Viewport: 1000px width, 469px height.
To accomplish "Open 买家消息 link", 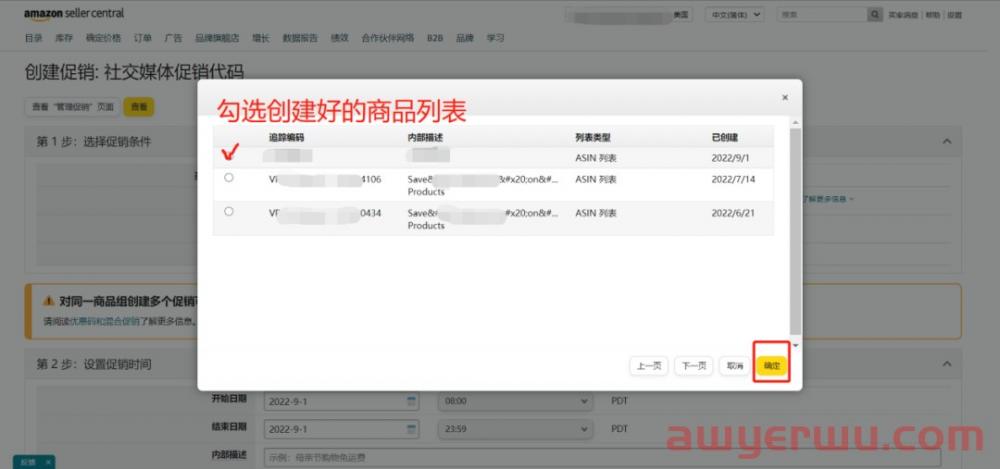I will coord(903,15).
